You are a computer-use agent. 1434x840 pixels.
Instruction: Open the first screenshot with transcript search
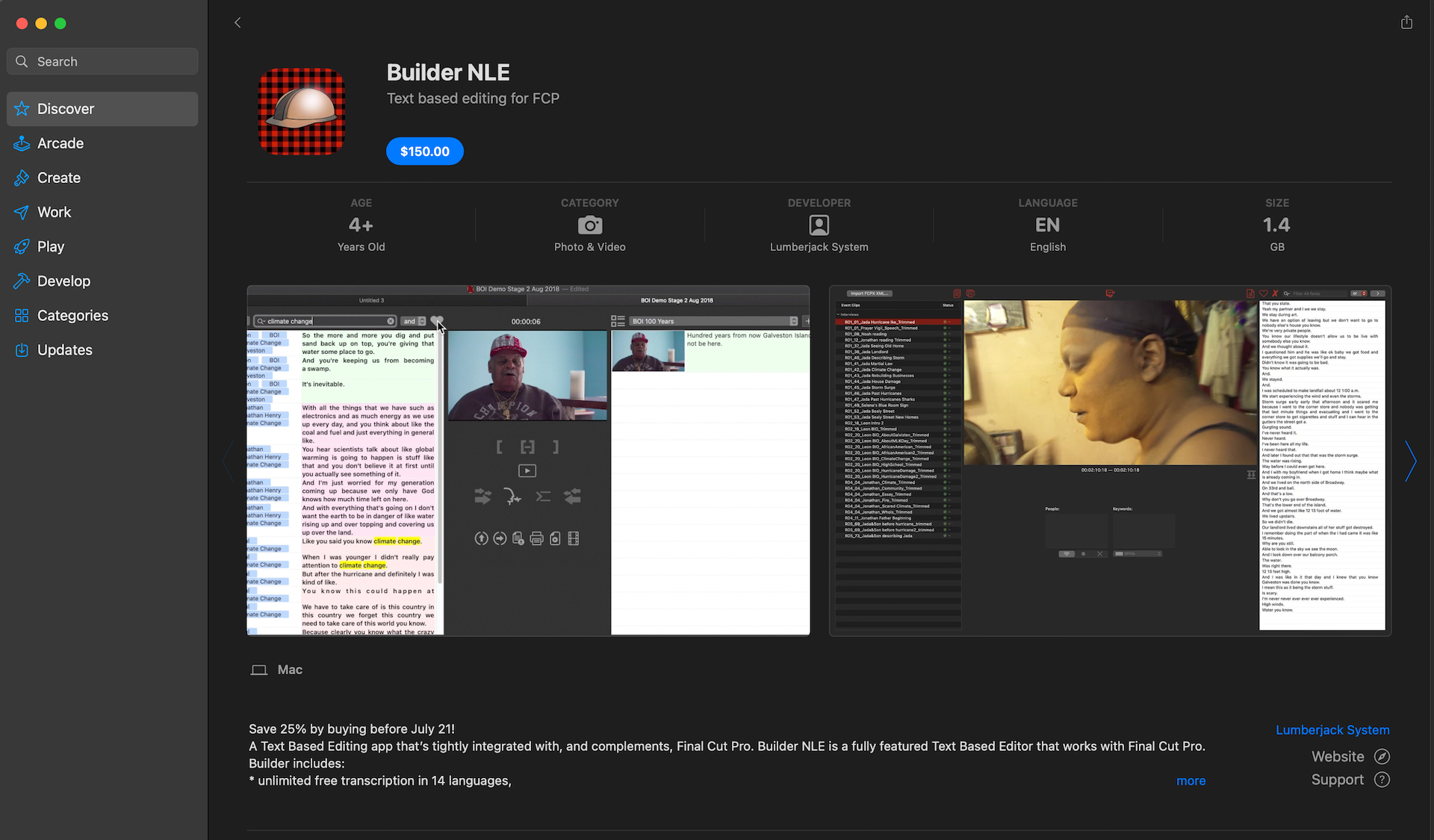pos(528,461)
